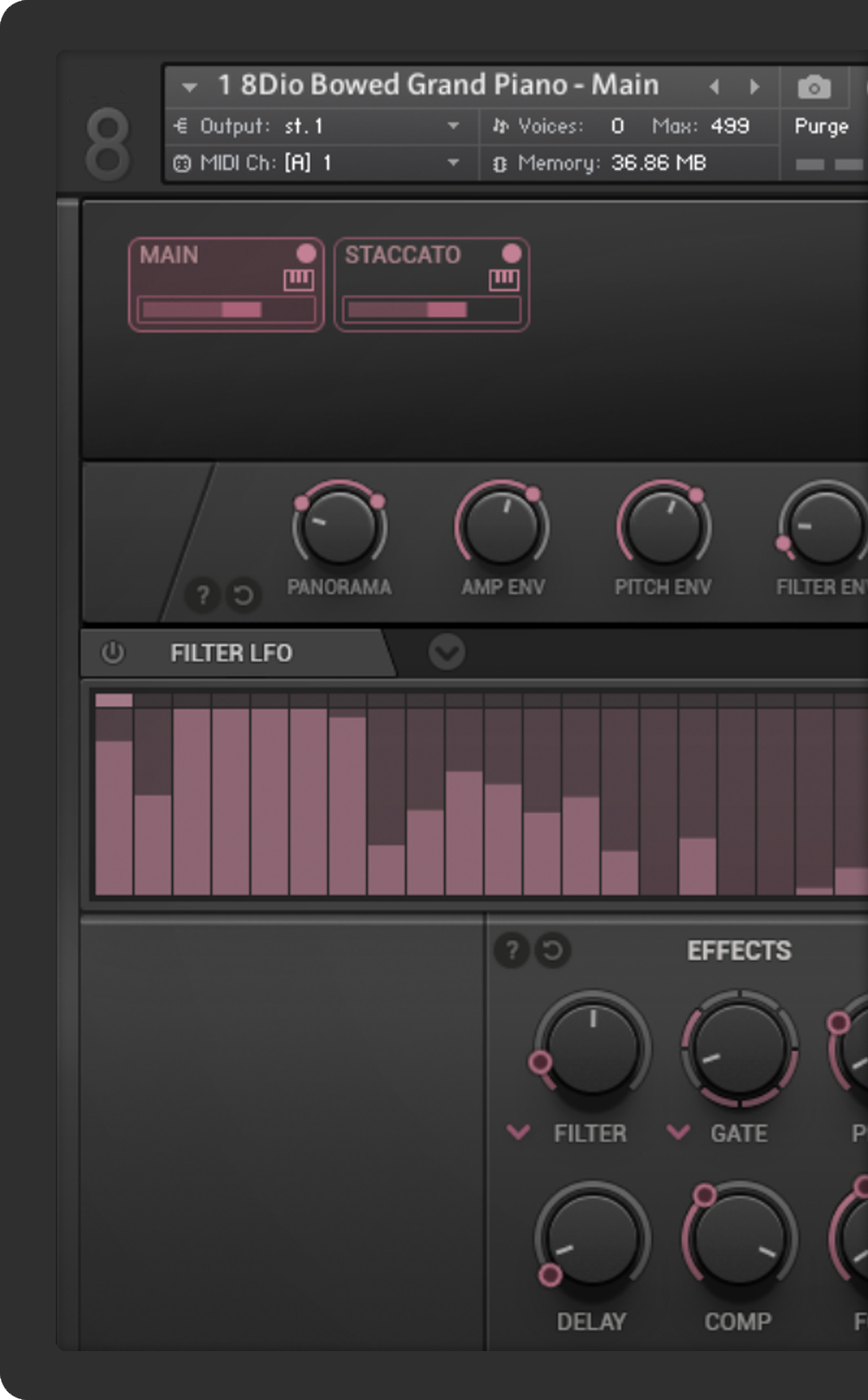Screen dimensions: 868x1400
Task: Go to the previous instrument preset
Action: 714,86
